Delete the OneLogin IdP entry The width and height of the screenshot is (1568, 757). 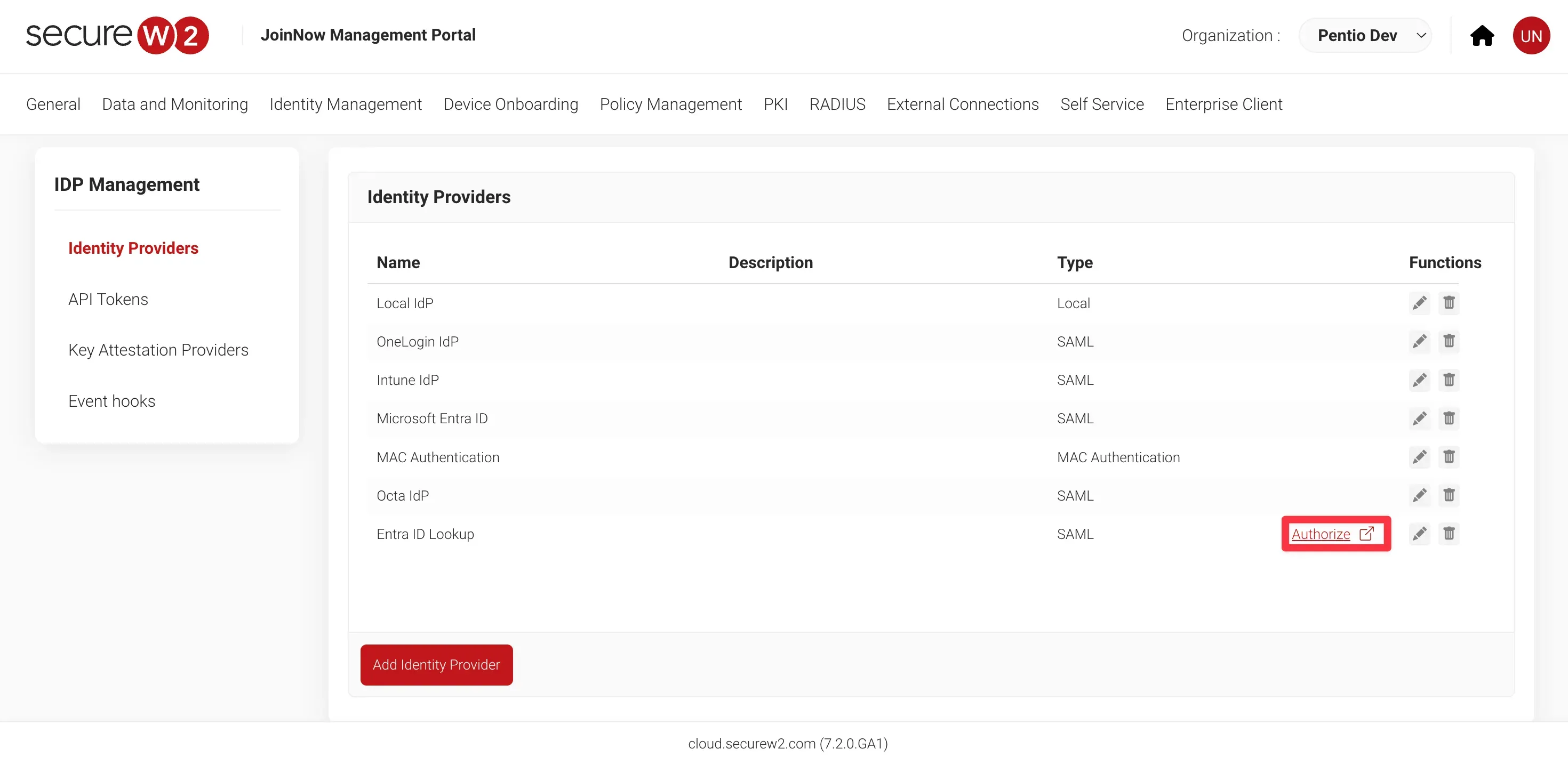coord(1449,341)
